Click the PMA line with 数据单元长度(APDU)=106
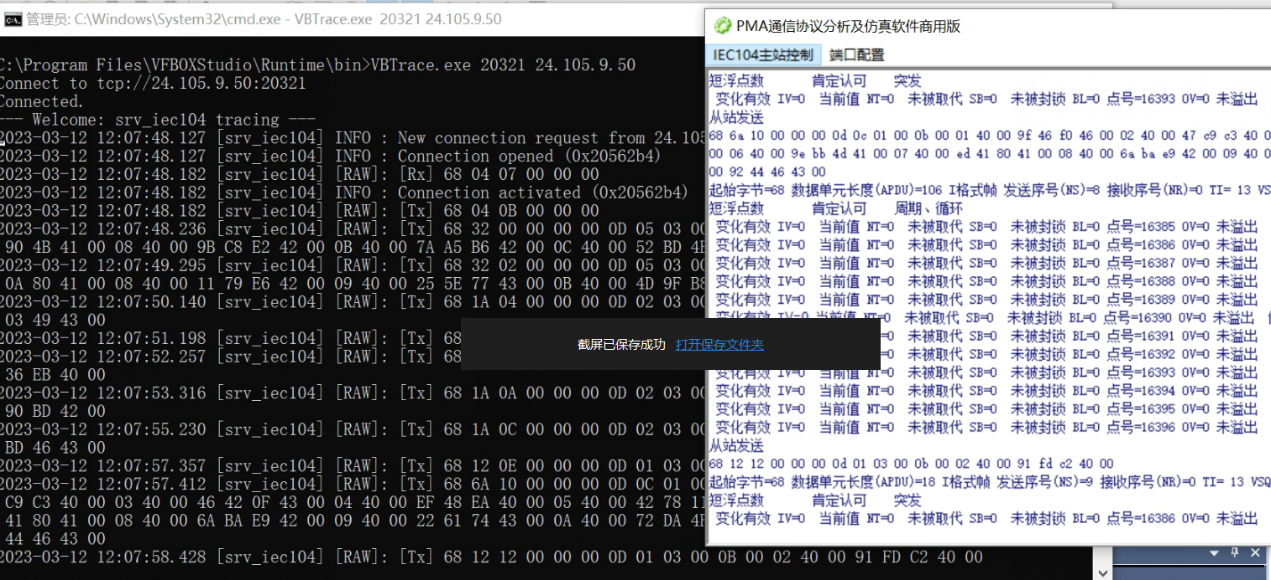This screenshot has height=580, width=1271. pos(989,190)
